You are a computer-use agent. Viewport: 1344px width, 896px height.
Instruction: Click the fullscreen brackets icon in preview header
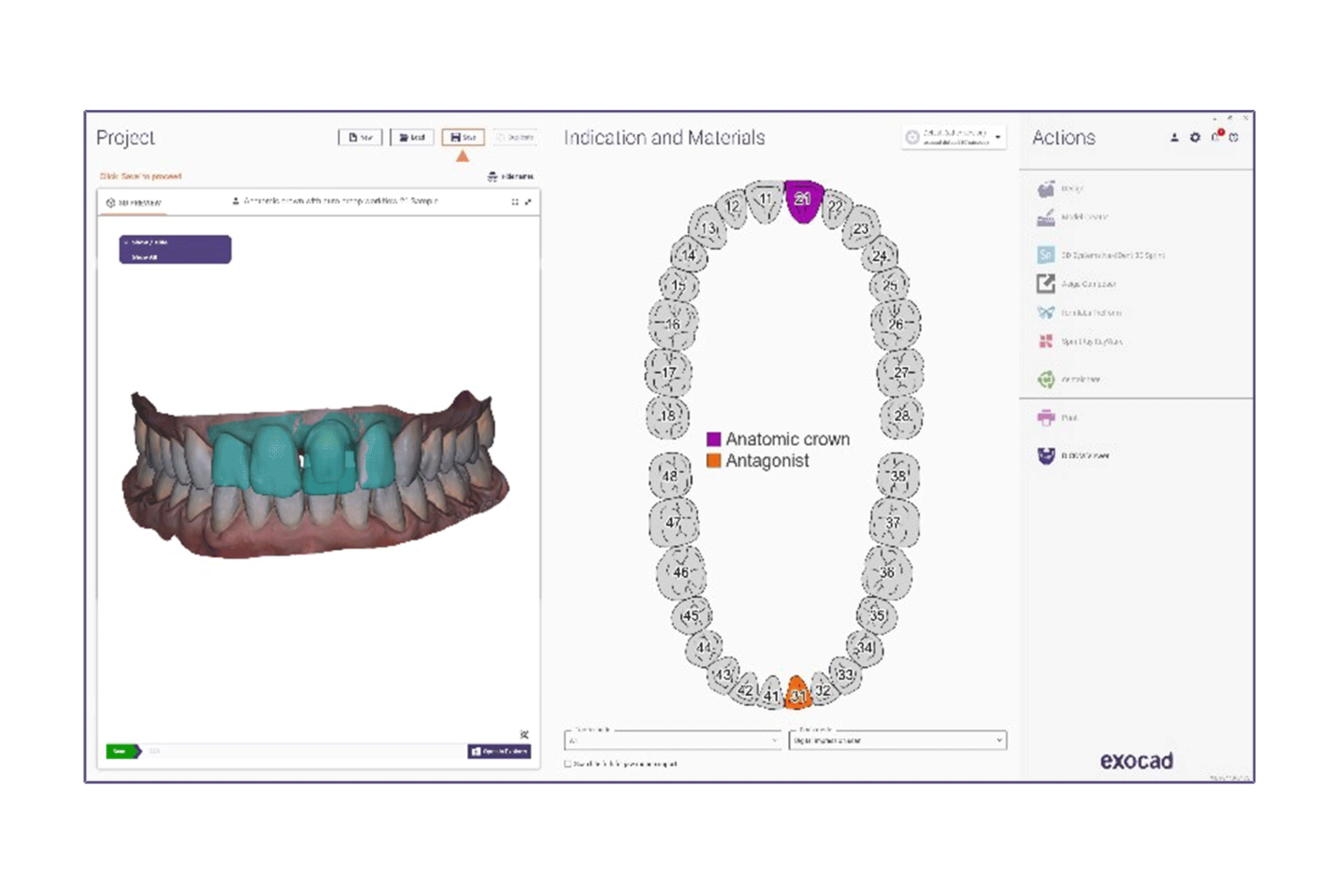click(514, 202)
